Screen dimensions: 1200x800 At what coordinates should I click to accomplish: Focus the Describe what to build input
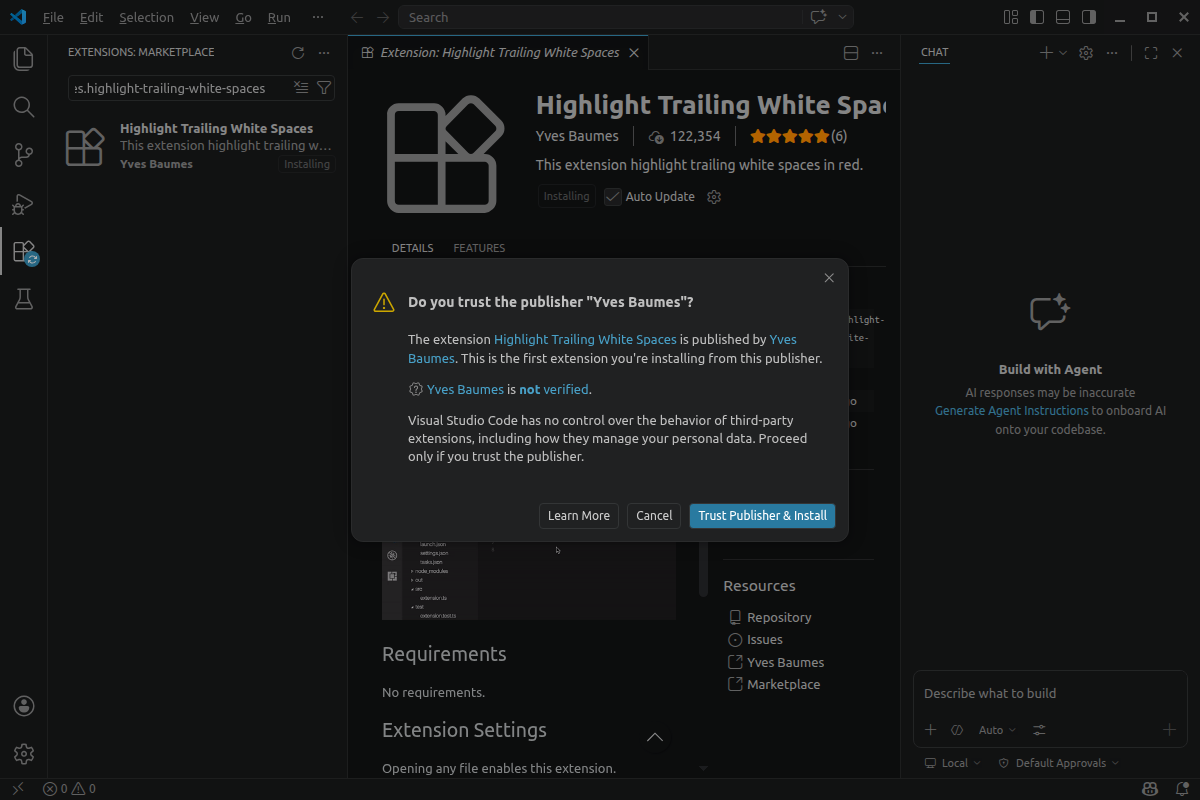pos(1050,694)
